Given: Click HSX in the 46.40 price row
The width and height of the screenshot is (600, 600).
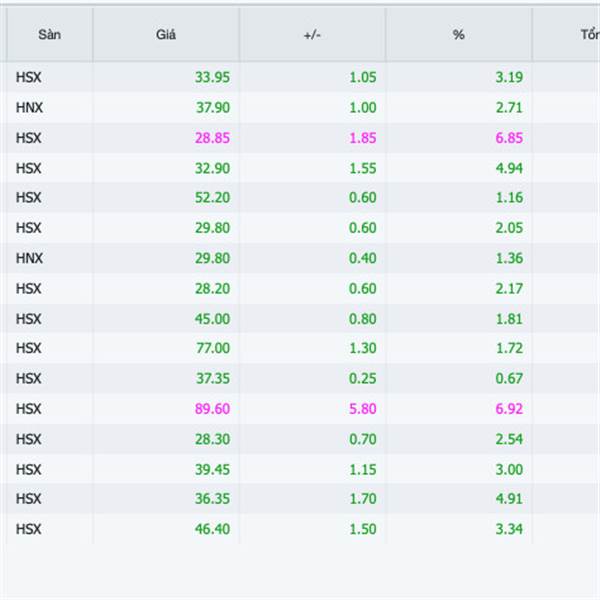Looking at the screenshot, I should click(x=28, y=529).
